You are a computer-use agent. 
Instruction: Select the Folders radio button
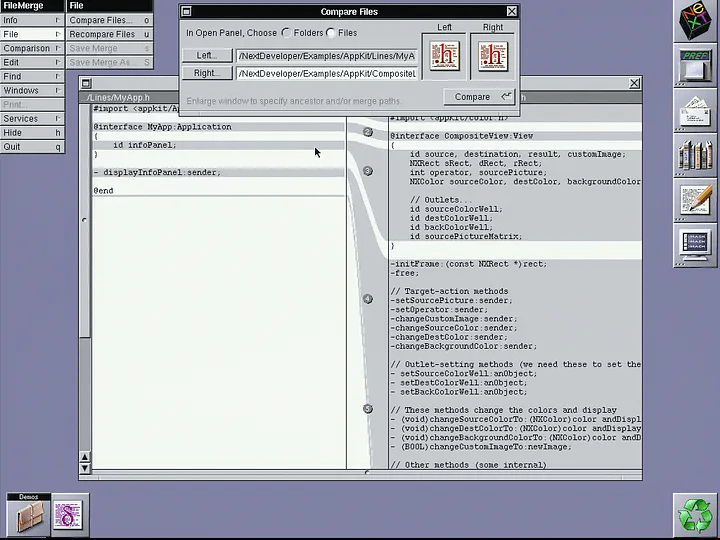[x=286, y=33]
